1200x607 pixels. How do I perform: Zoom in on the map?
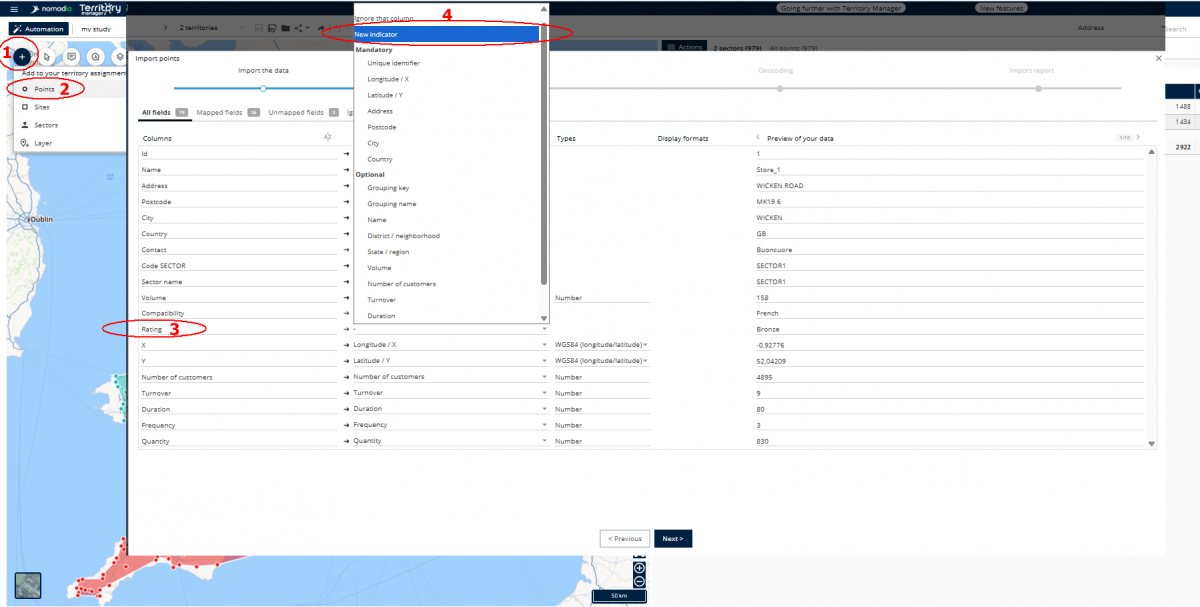coord(639,568)
